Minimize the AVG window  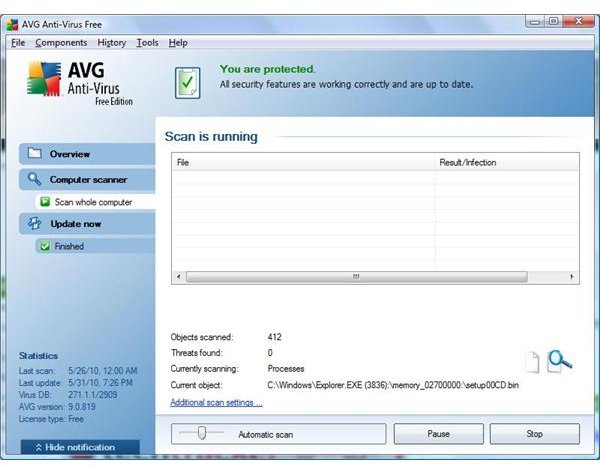tap(535, 21)
